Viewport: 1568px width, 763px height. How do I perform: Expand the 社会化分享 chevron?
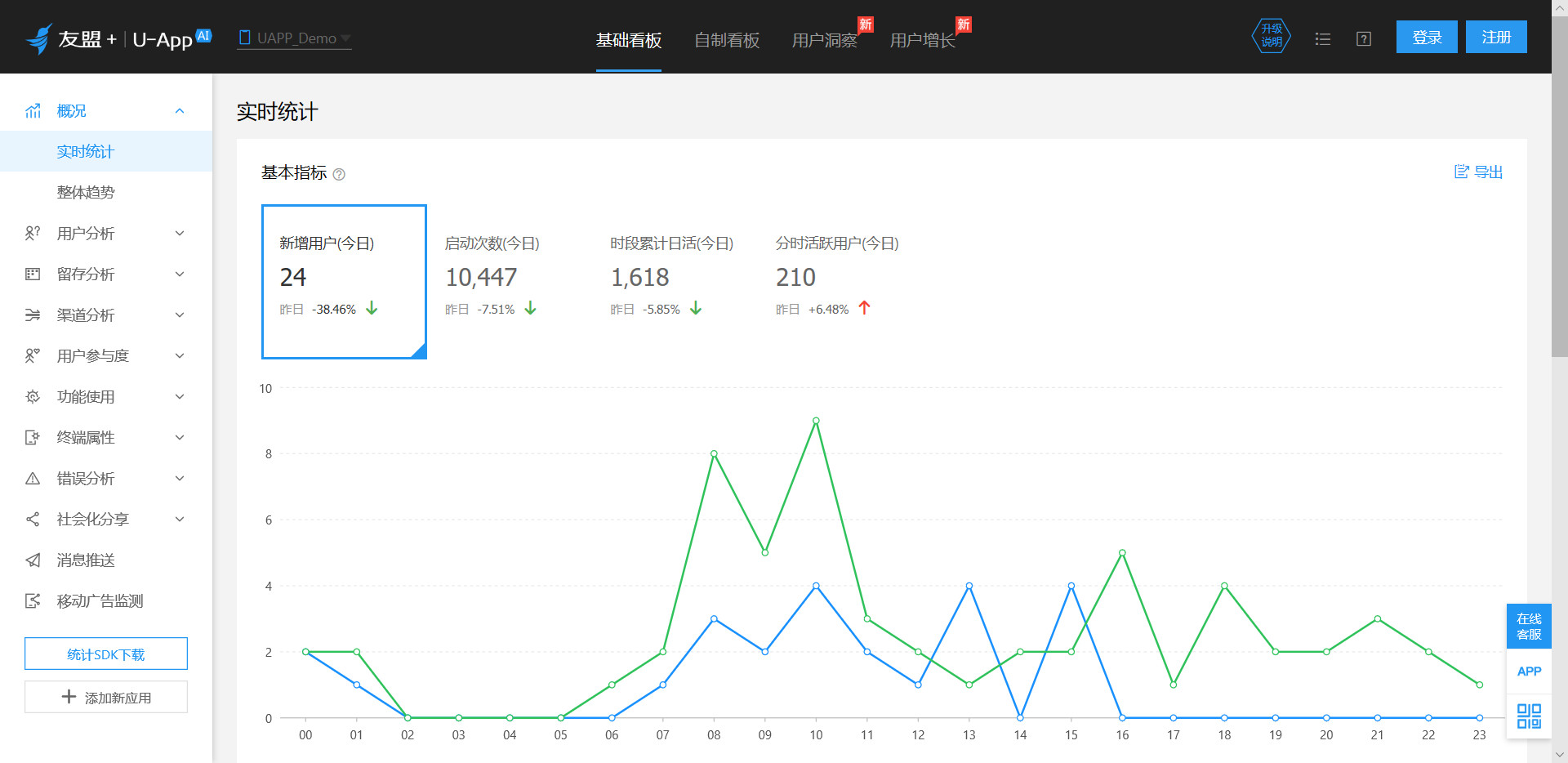point(180,519)
